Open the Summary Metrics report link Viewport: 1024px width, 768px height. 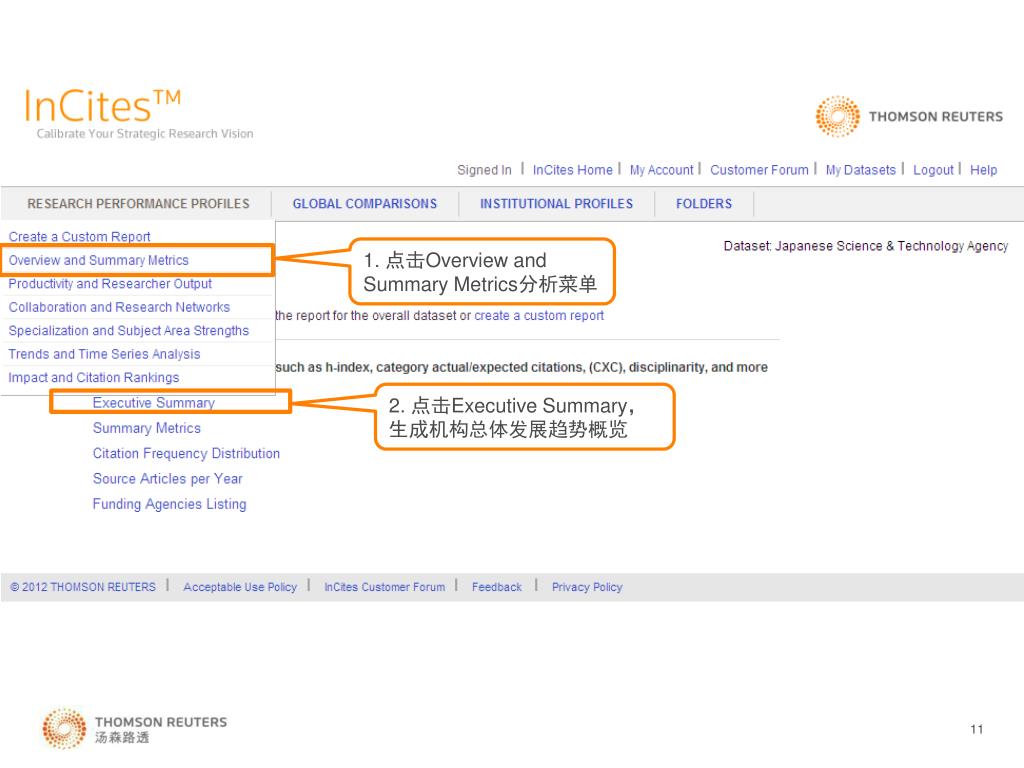(146, 428)
